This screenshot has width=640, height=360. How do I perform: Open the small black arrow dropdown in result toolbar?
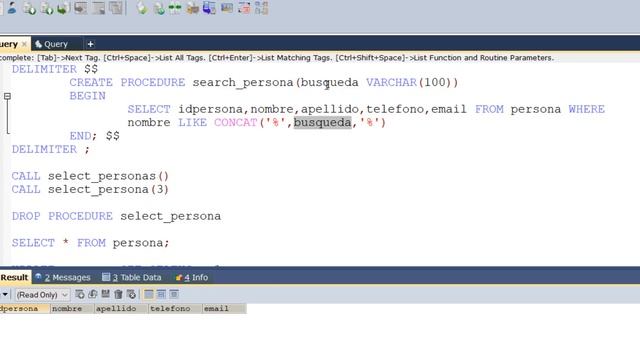pos(5,294)
